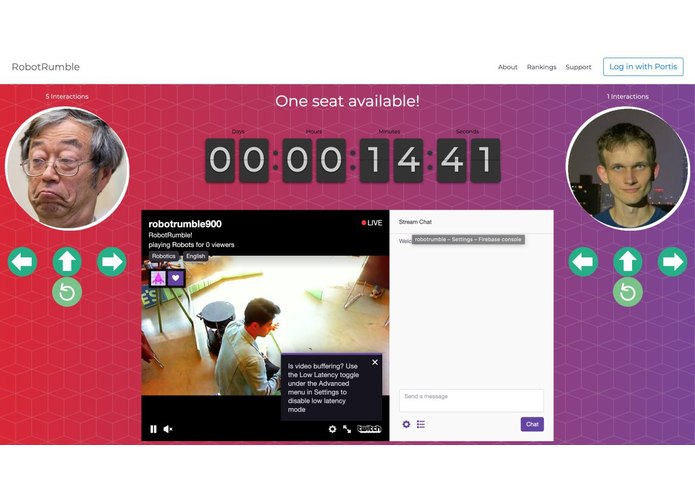Click rotate icon under the left player

tap(67, 292)
